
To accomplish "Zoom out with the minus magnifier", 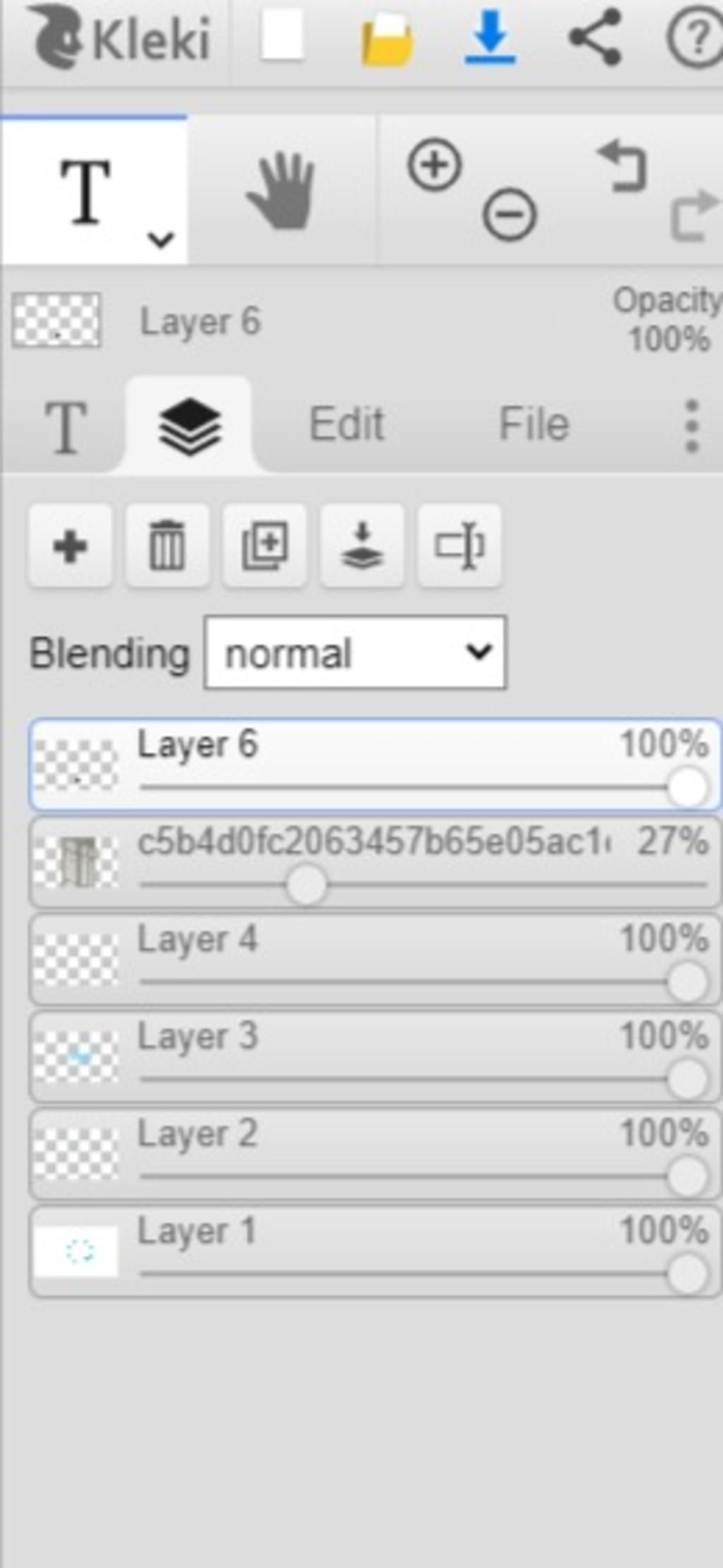I will (x=510, y=215).
